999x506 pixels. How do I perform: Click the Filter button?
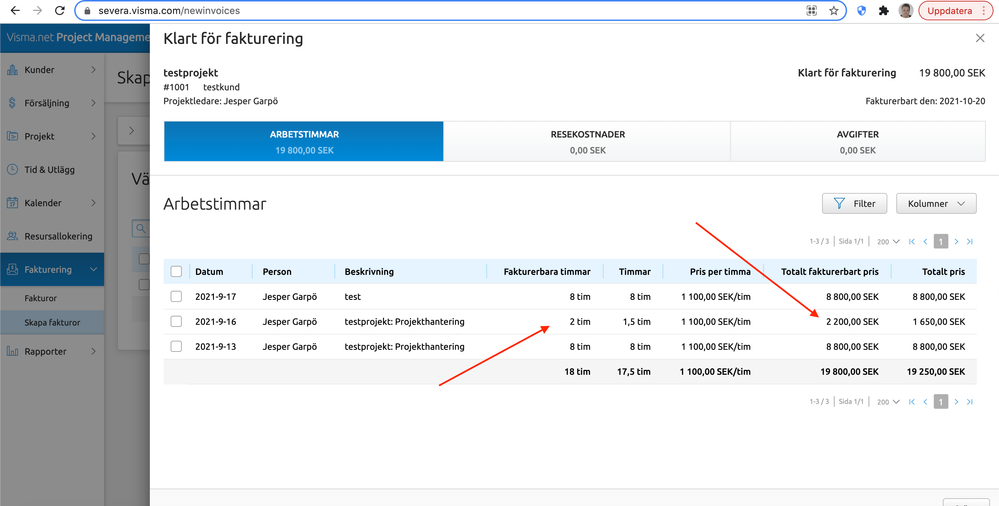click(x=854, y=204)
